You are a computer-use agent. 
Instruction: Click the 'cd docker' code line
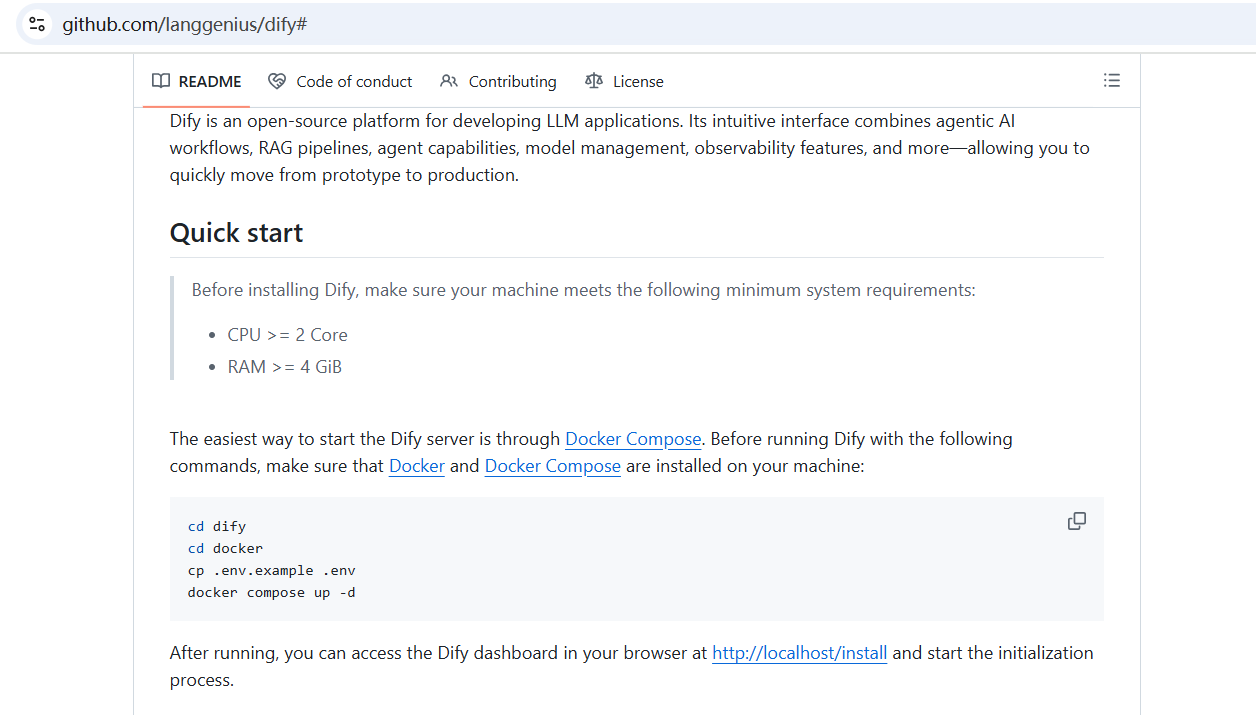[226, 548]
